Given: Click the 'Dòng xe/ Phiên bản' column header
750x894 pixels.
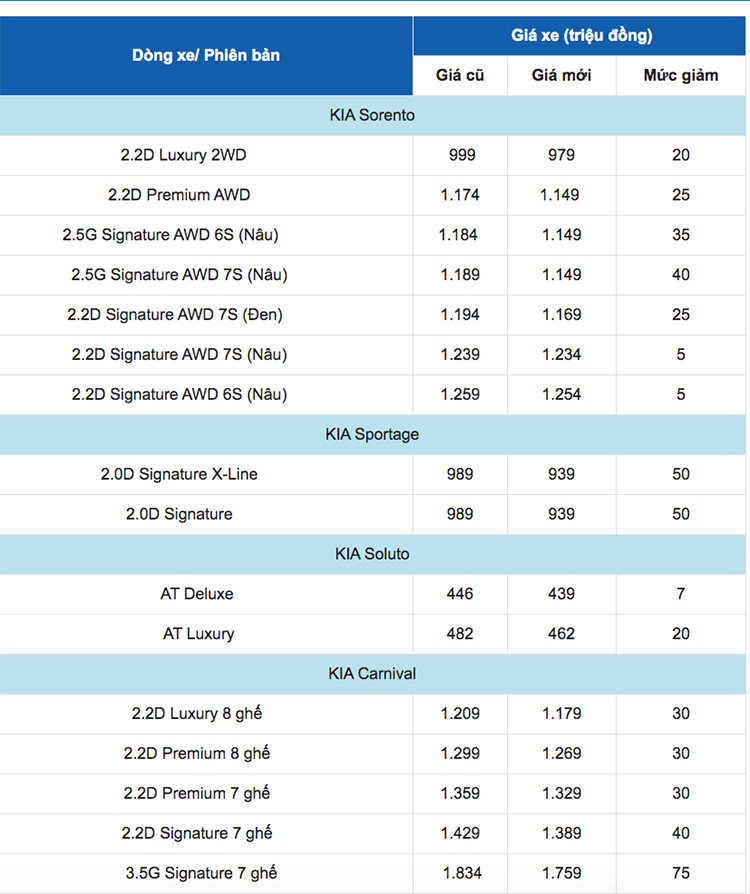Looking at the screenshot, I should (206, 55).
